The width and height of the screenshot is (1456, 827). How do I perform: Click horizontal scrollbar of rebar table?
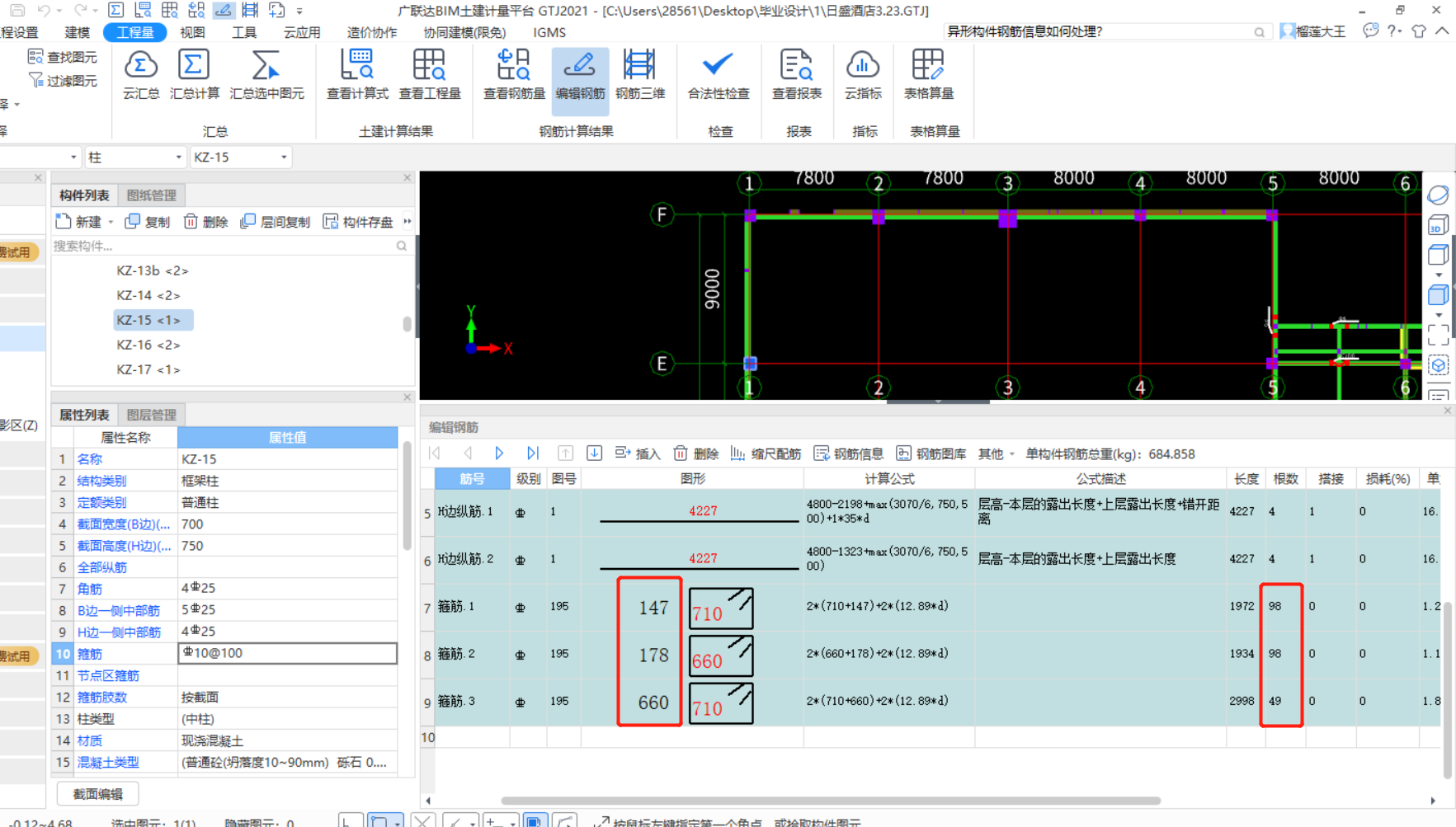(831, 801)
